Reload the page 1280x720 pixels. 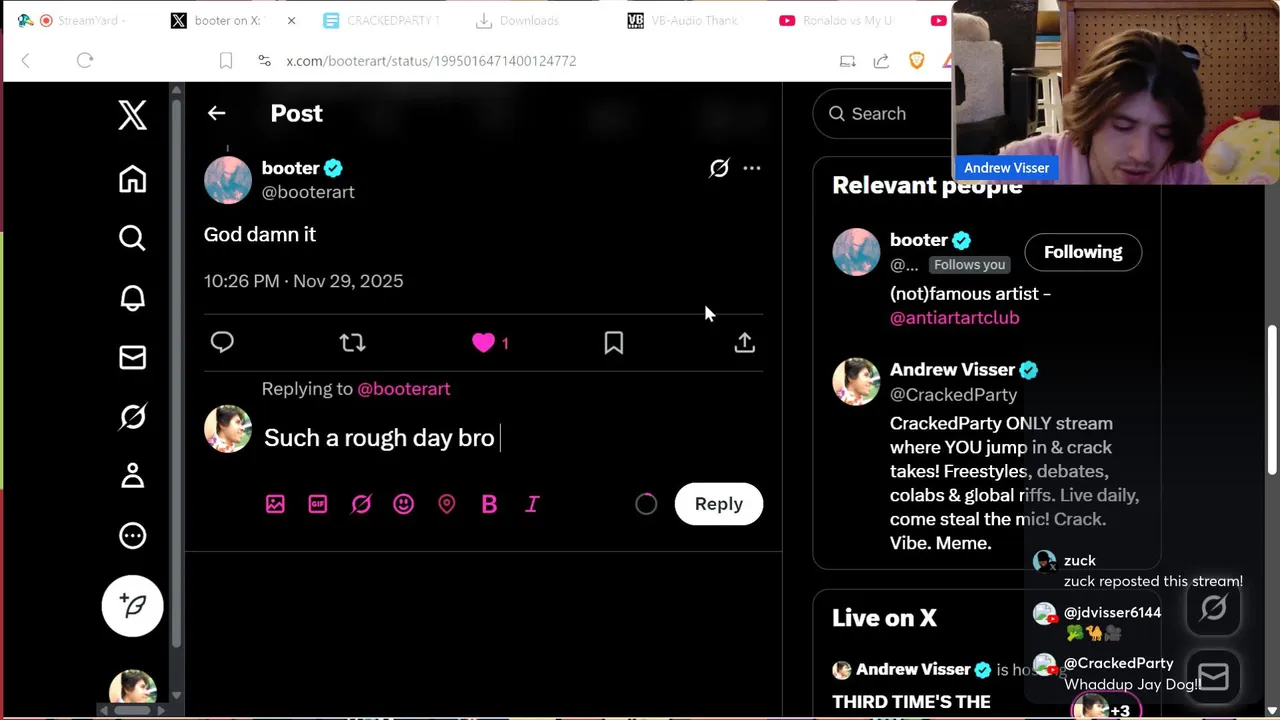(x=85, y=61)
